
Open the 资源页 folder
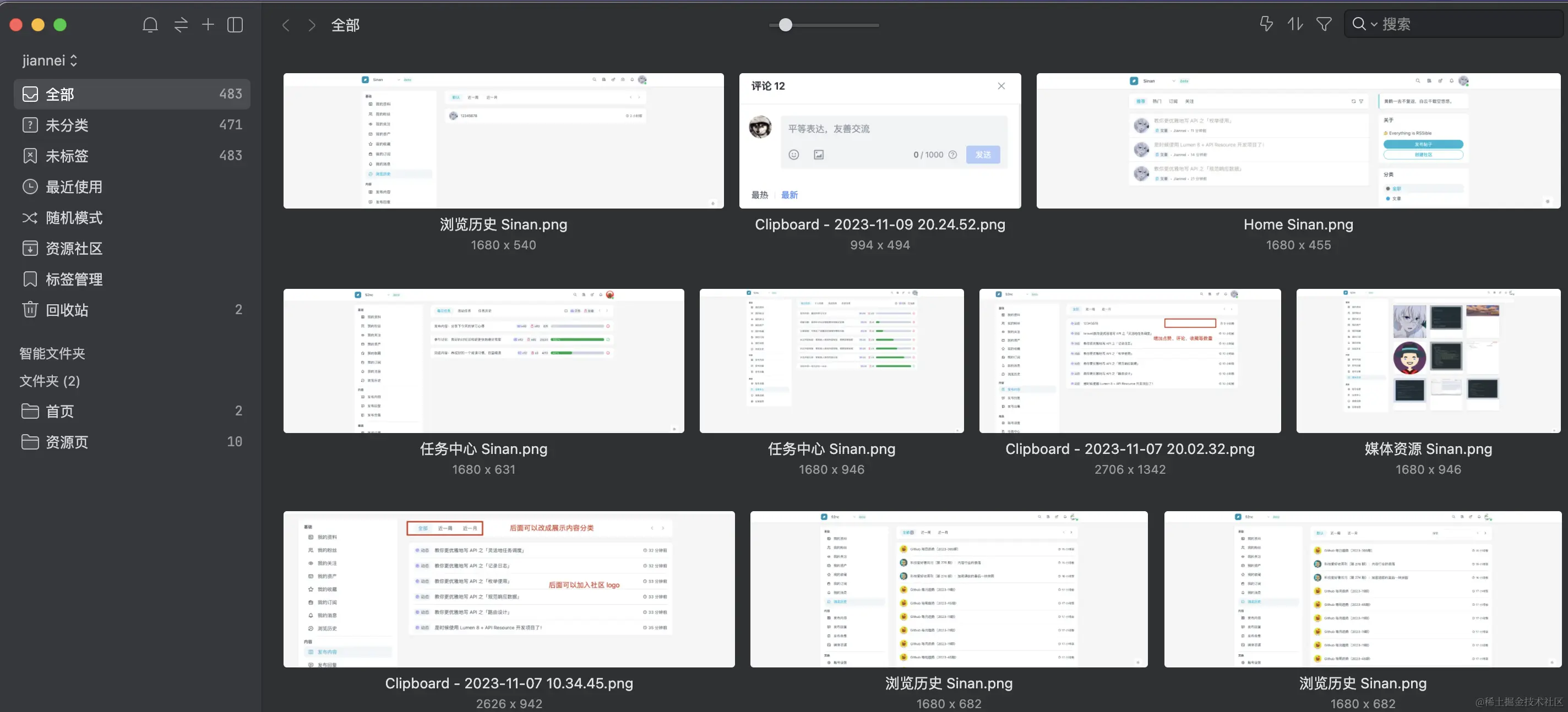click(67, 442)
